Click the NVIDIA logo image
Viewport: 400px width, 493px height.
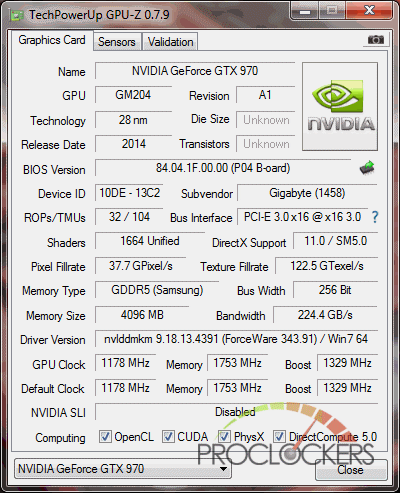(340, 106)
